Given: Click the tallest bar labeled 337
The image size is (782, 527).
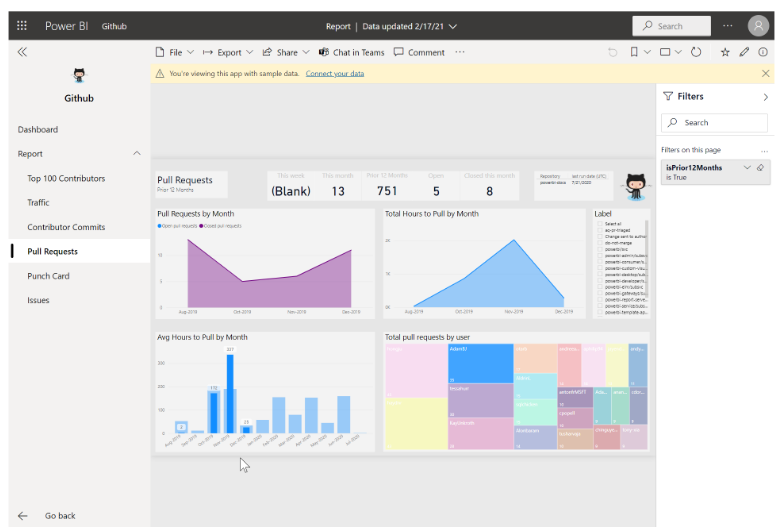Looking at the screenshot, I should click(230, 393).
